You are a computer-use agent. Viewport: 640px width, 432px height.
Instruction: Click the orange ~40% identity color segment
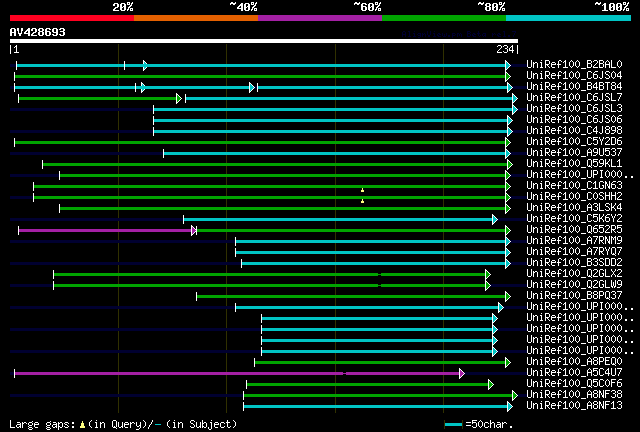click(196, 18)
